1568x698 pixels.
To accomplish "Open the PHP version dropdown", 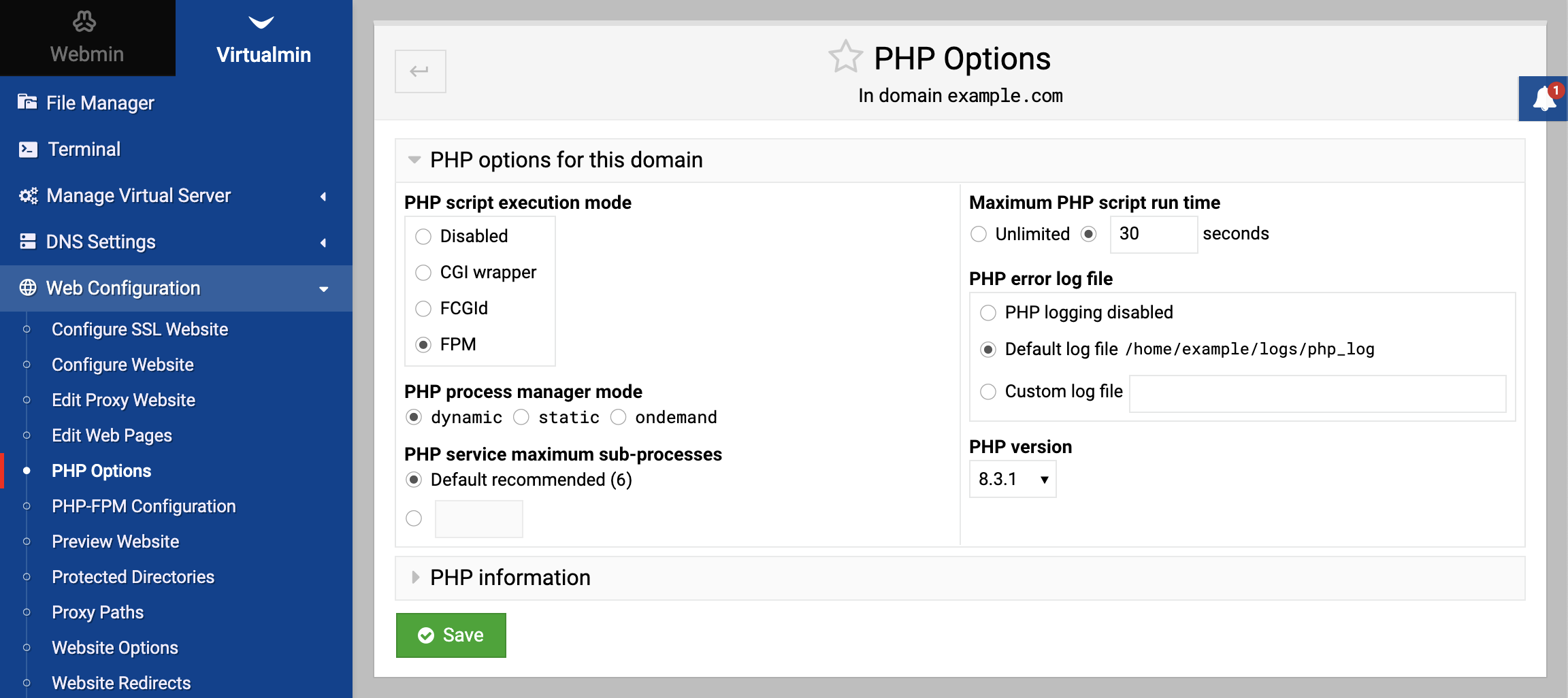I will click(1012, 480).
